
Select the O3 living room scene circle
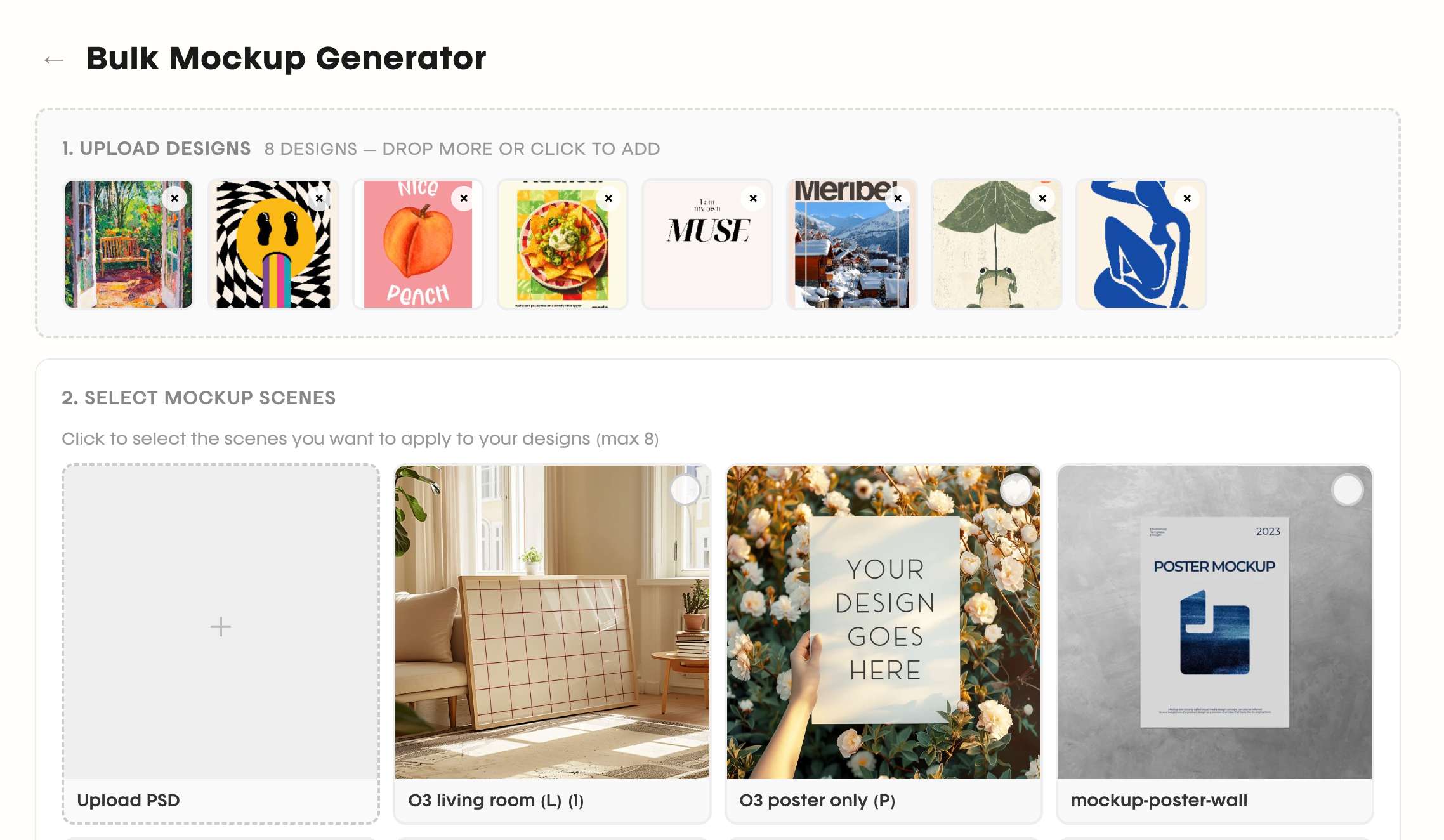[x=685, y=490]
